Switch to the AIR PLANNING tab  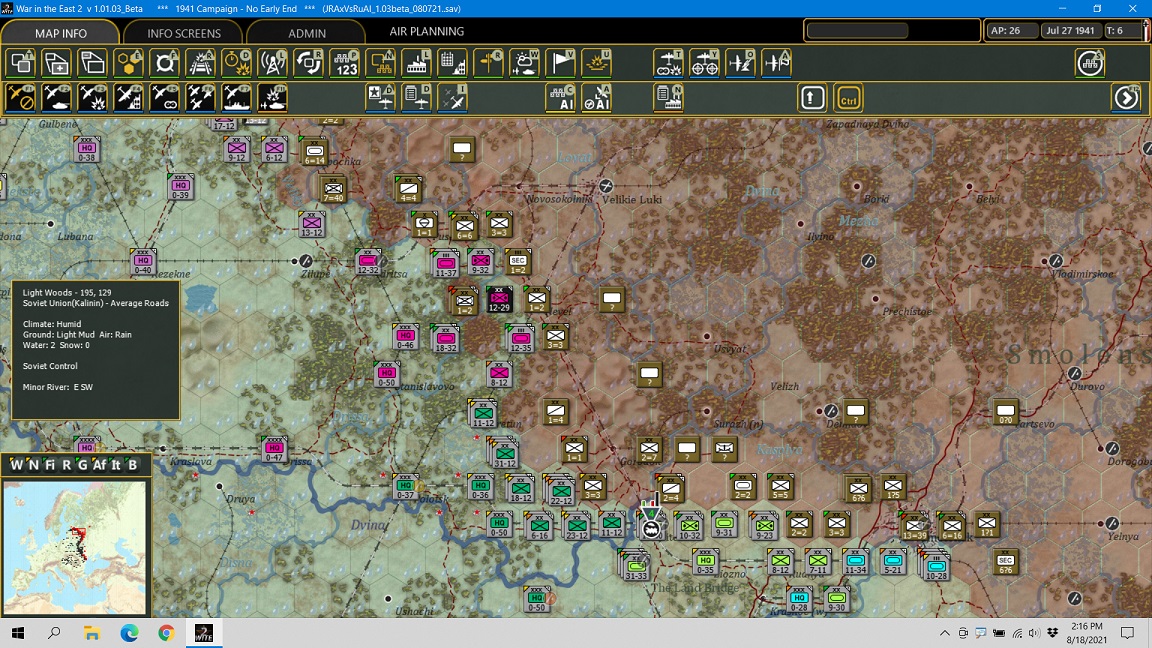(x=426, y=32)
